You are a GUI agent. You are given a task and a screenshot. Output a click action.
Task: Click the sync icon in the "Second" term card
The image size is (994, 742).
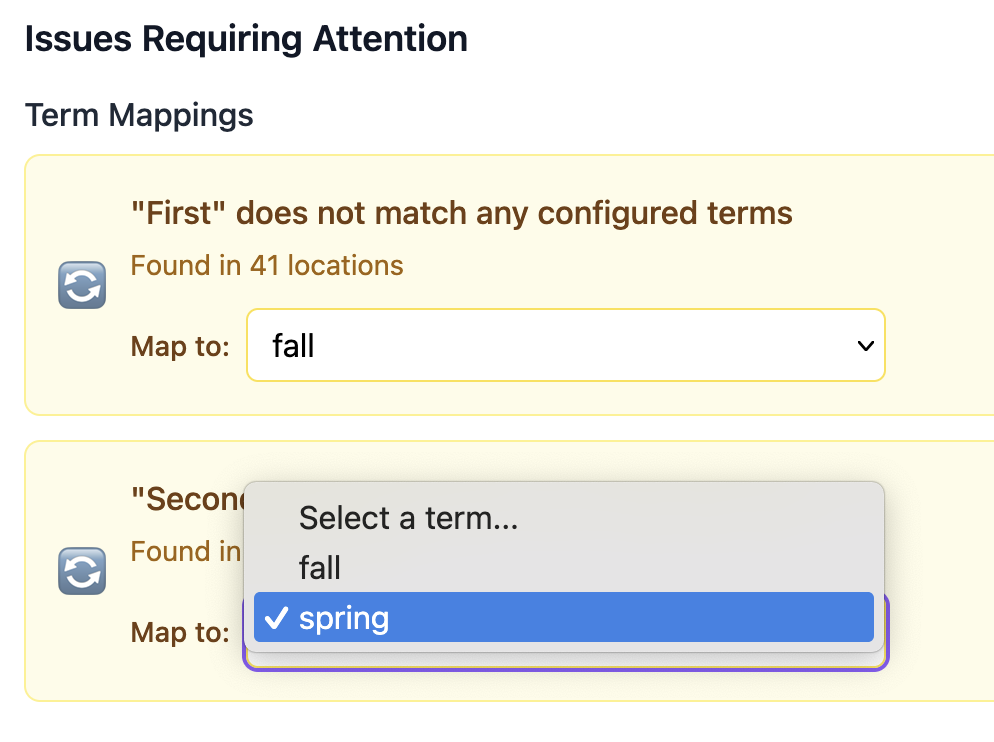82,571
